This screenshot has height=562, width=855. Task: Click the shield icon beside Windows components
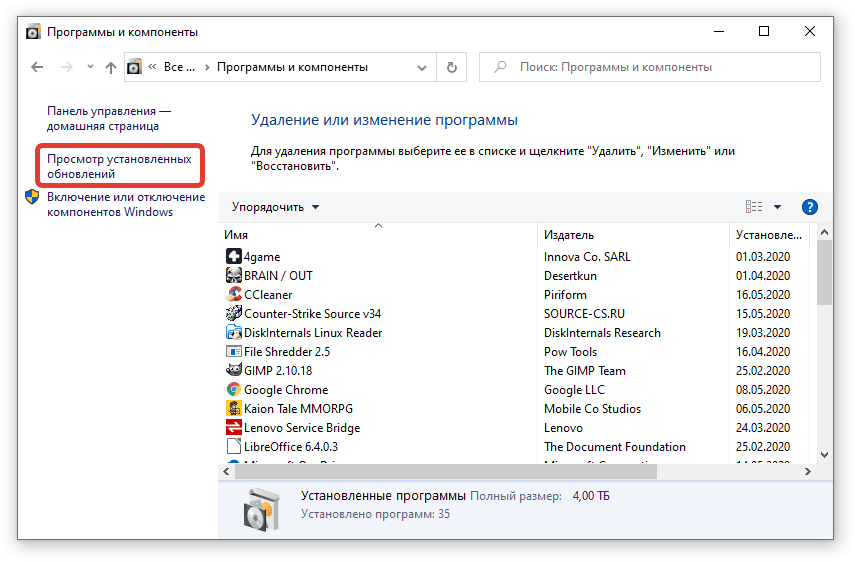coord(32,197)
